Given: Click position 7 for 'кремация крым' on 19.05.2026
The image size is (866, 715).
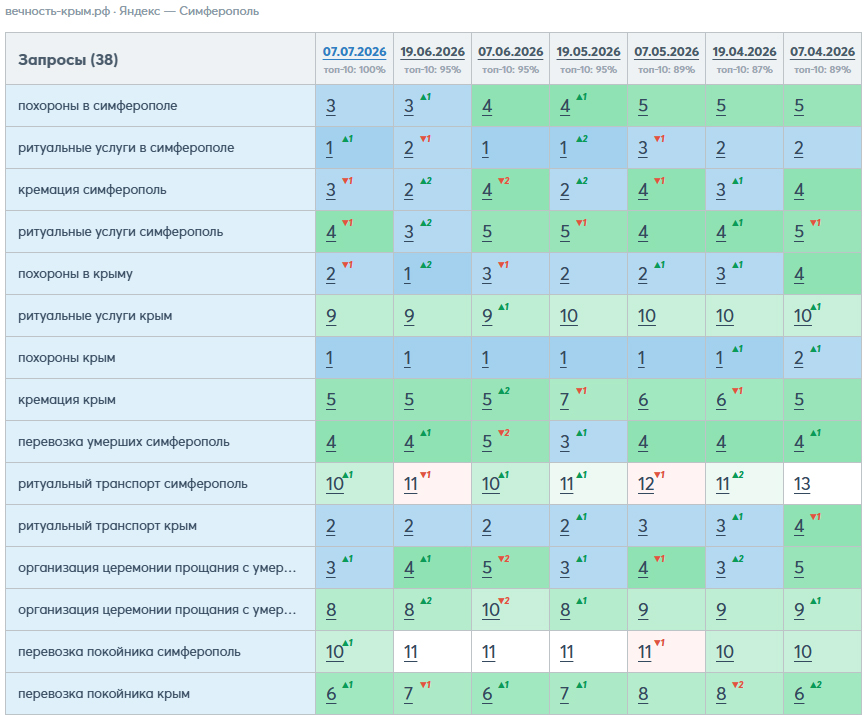Looking at the screenshot, I should coord(564,400).
